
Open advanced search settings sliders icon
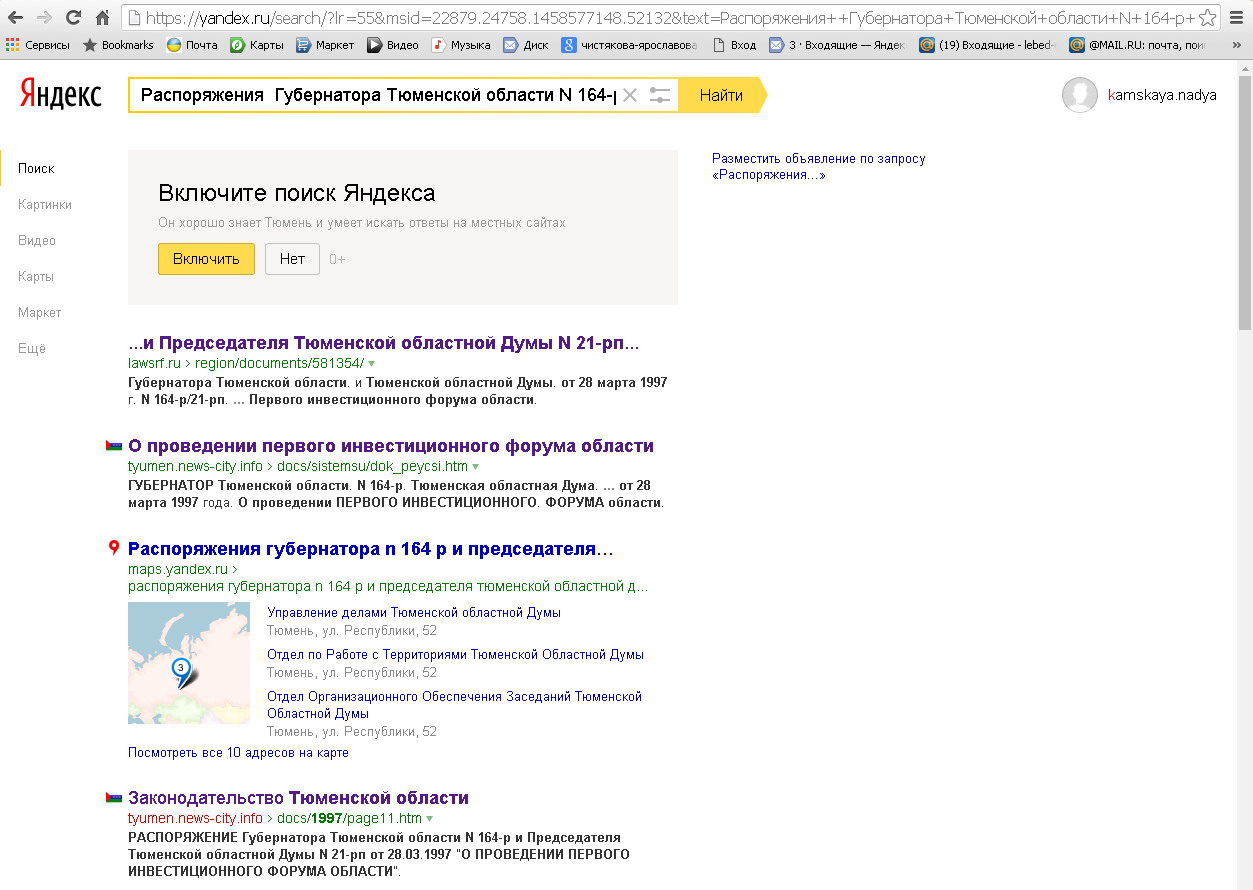click(660, 95)
